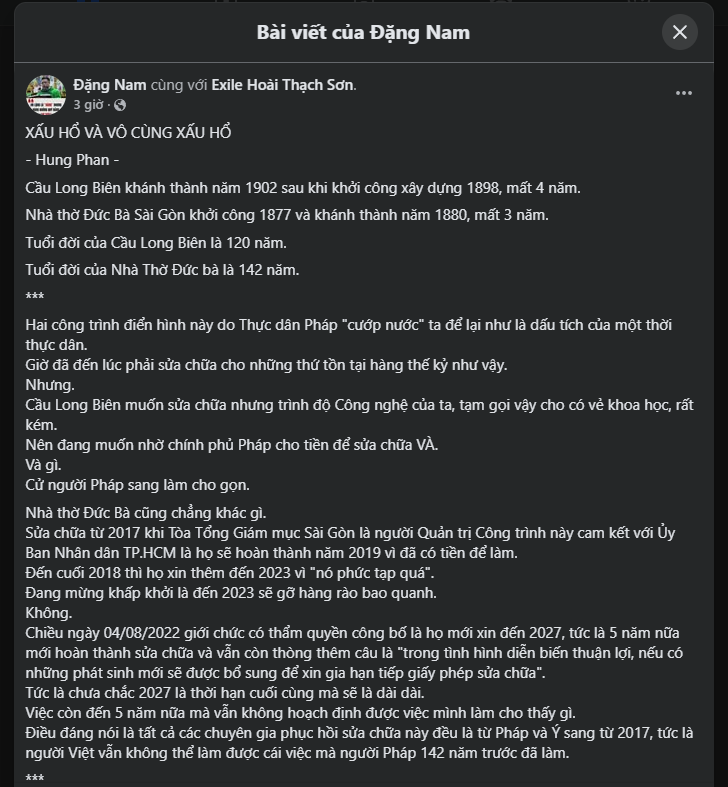728x787 pixels.
Task: Click the XẤU HỔ VÀ VÔ CÙNG XẤU HỔ heading
Action: pos(128,133)
